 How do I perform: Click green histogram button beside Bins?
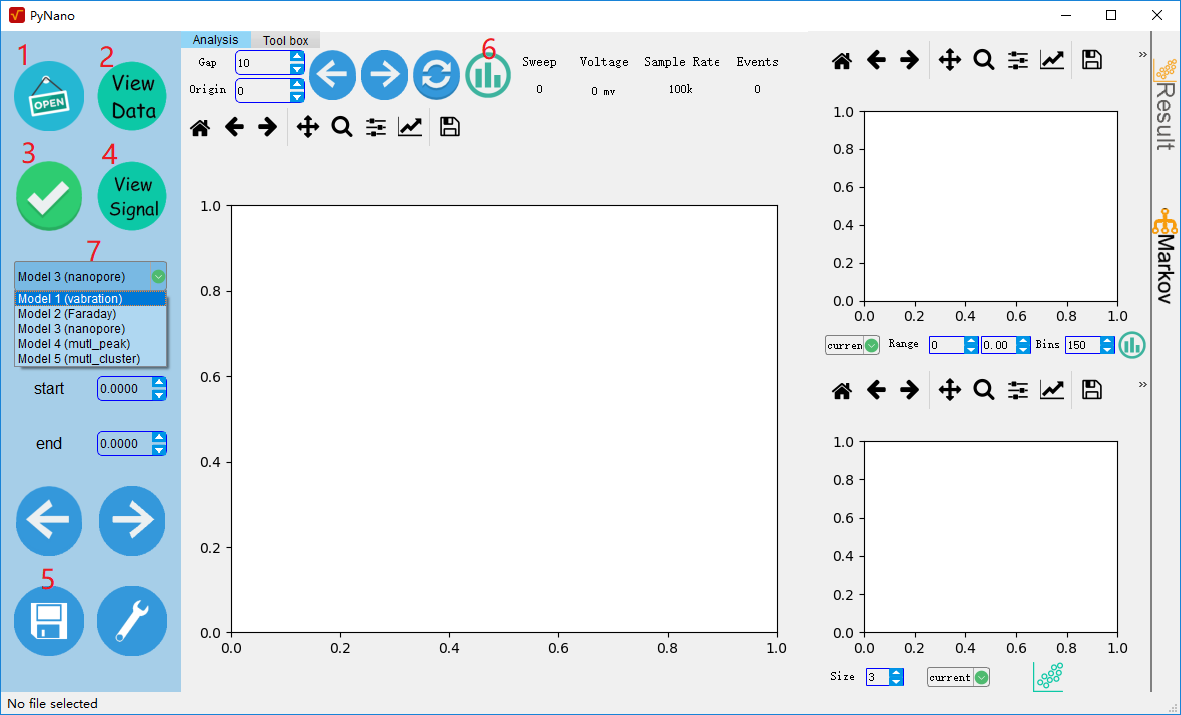(x=1131, y=345)
